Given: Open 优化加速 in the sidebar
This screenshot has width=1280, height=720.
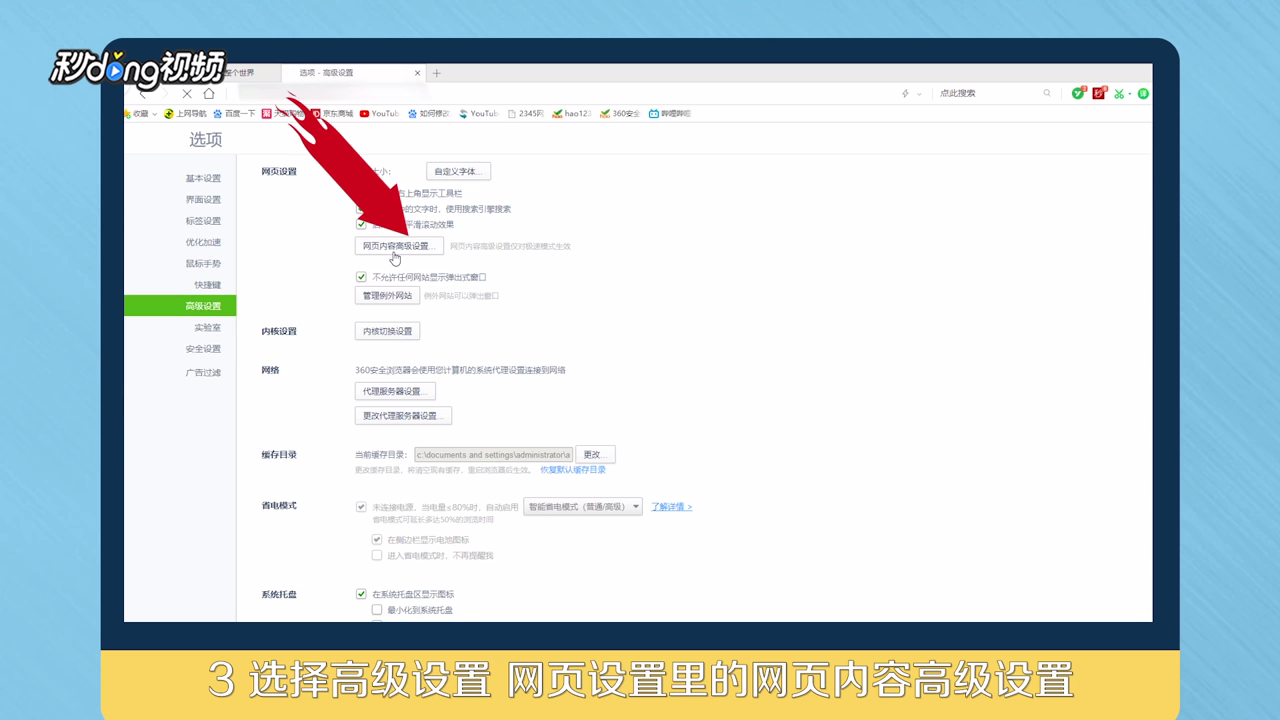Looking at the screenshot, I should tap(203, 242).
